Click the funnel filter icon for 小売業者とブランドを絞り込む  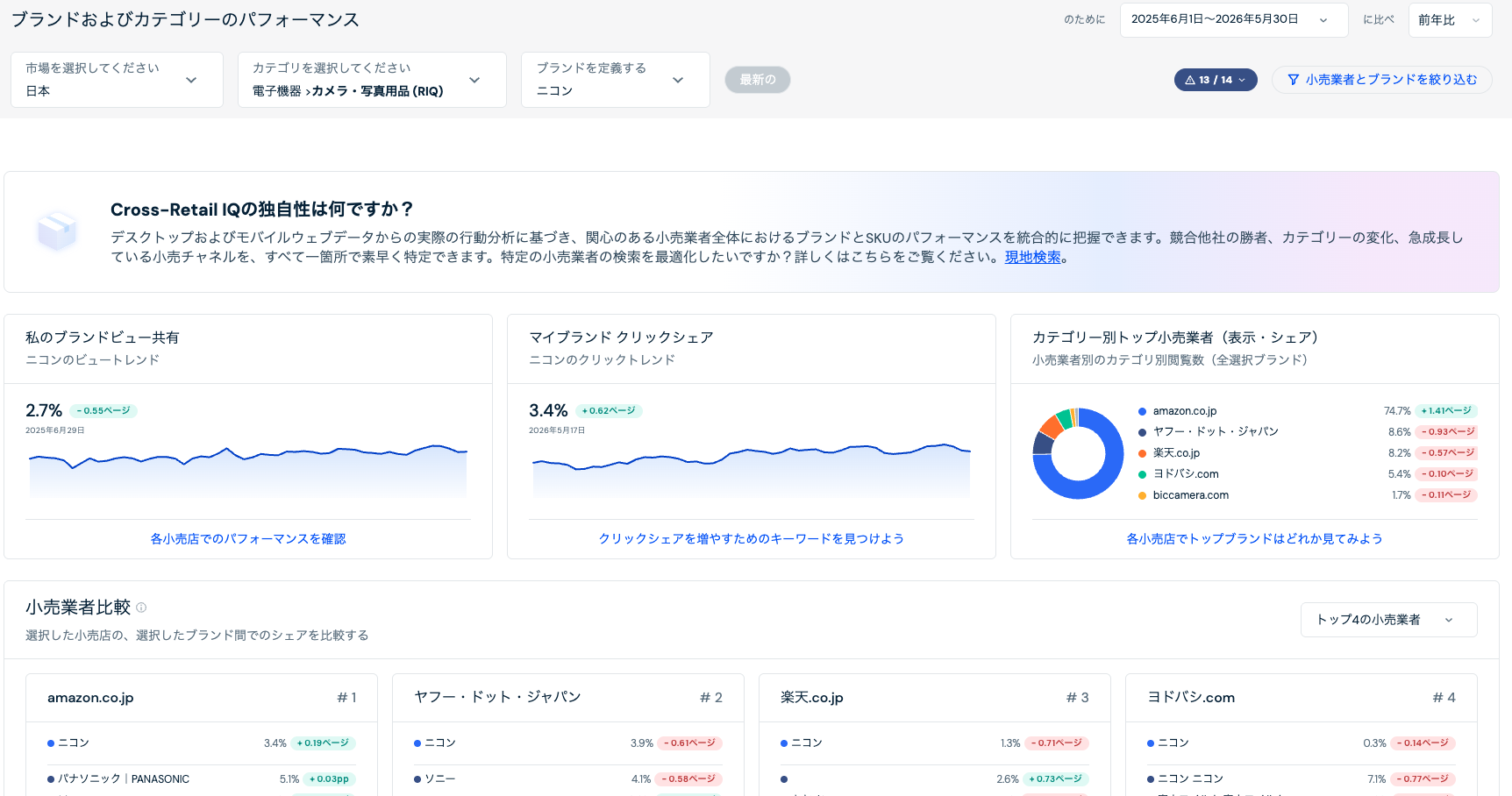(1293, 80)
